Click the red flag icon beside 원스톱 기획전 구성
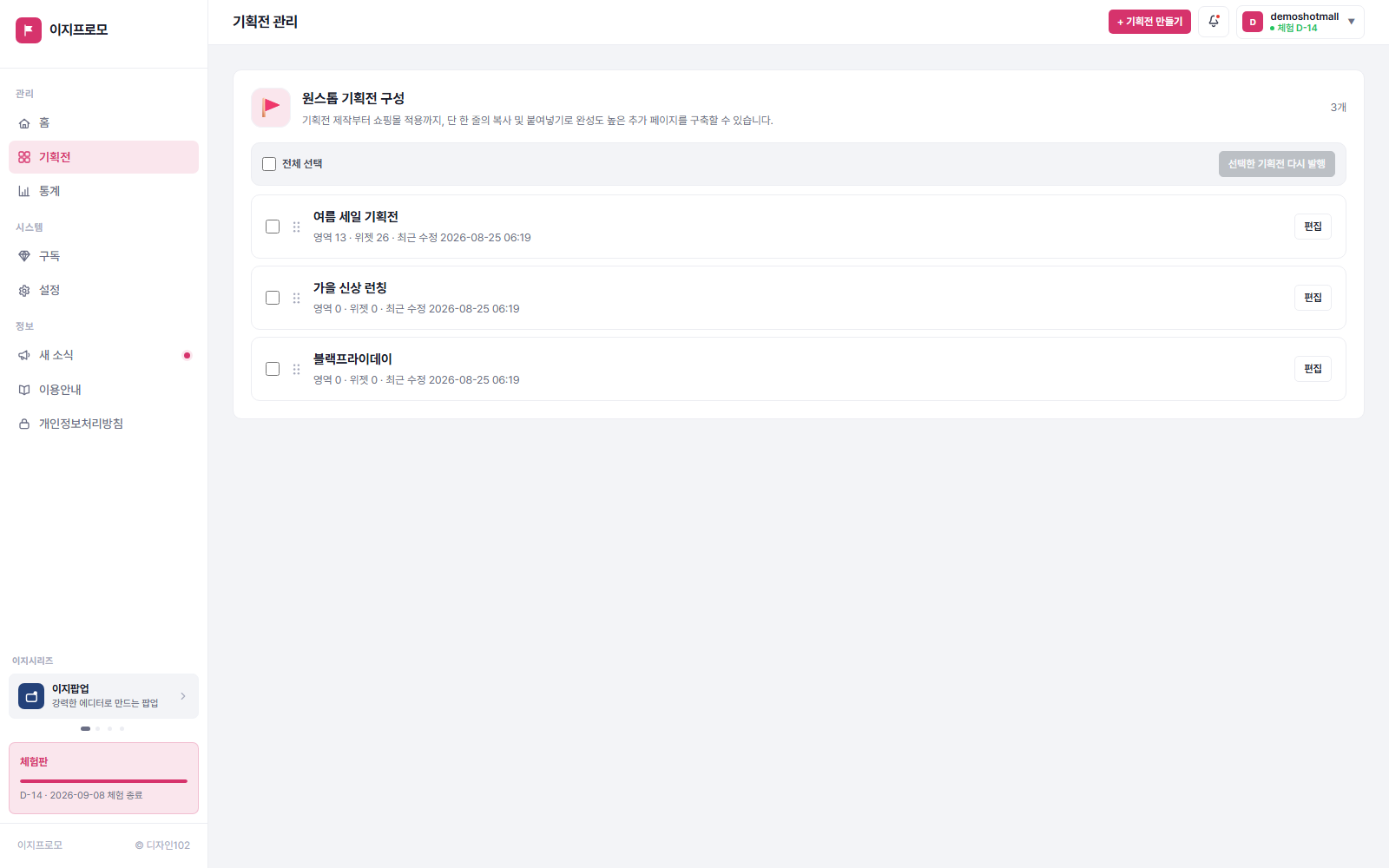Screen dimensions: 1389x868 tap(271, 108)
